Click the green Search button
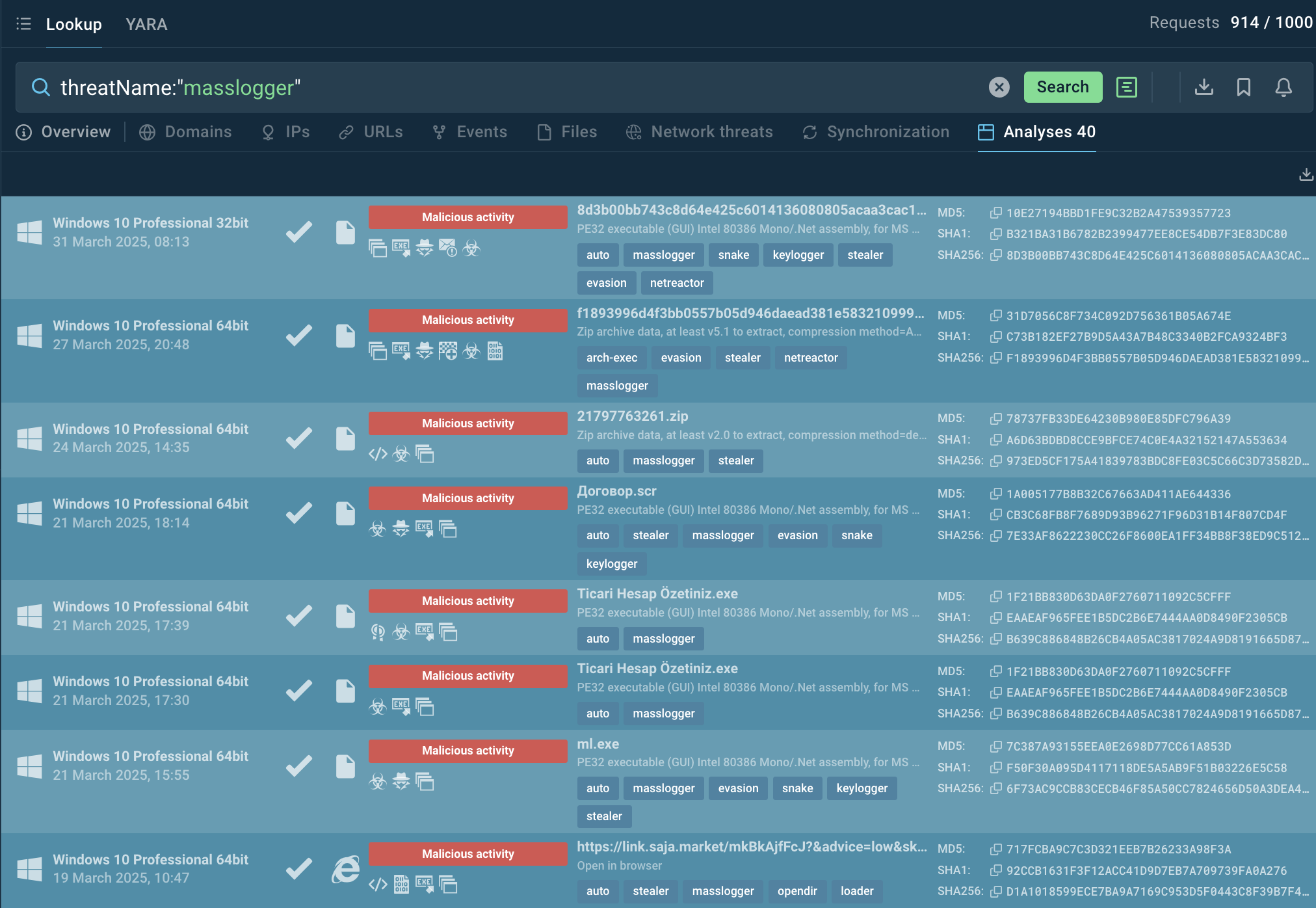Screen dimensions: 1316x908 (1062, 87)
